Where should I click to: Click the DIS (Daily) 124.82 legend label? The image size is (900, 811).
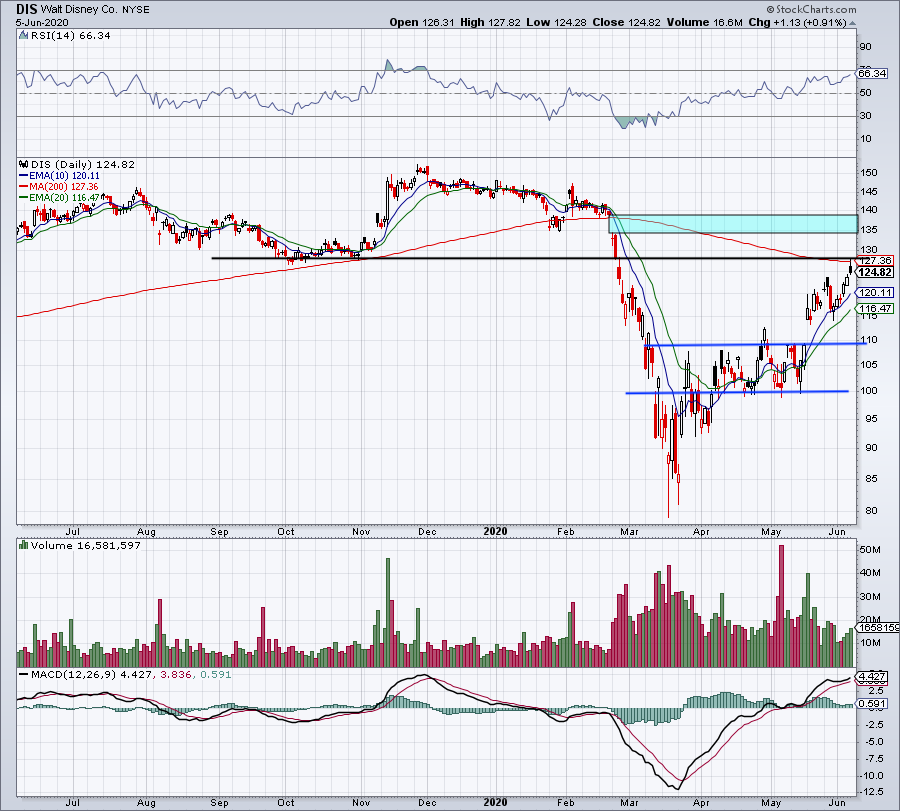(83, 165)
